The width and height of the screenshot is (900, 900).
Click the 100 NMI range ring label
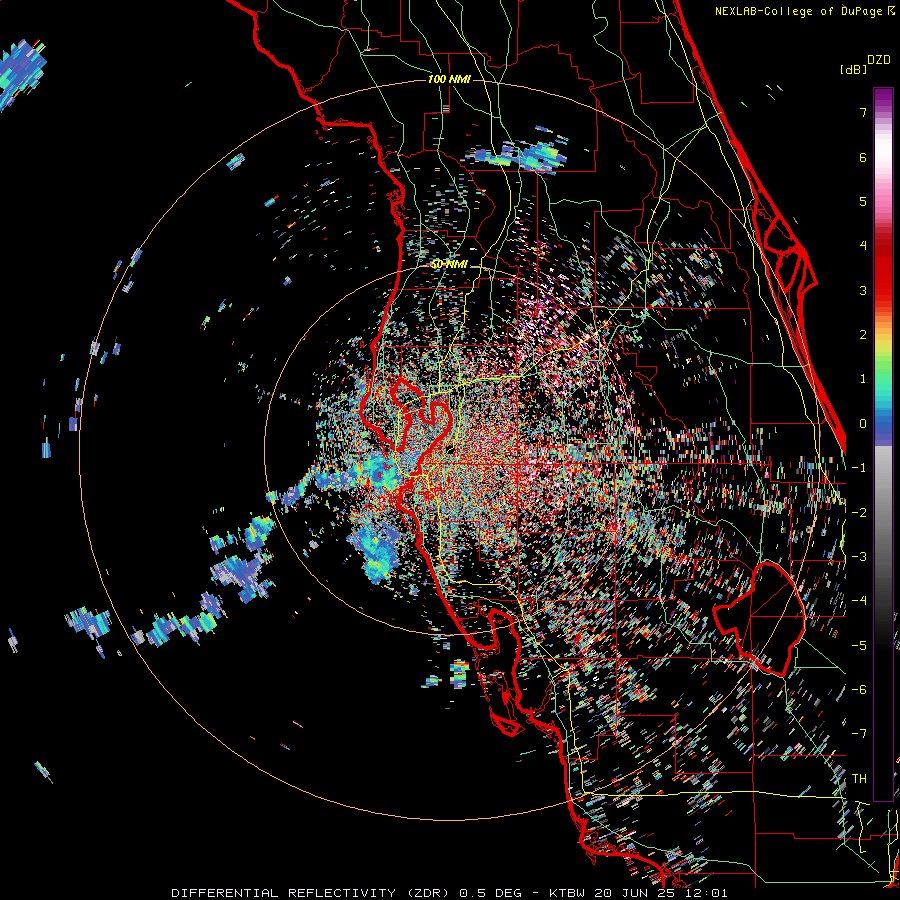(449, 79)
